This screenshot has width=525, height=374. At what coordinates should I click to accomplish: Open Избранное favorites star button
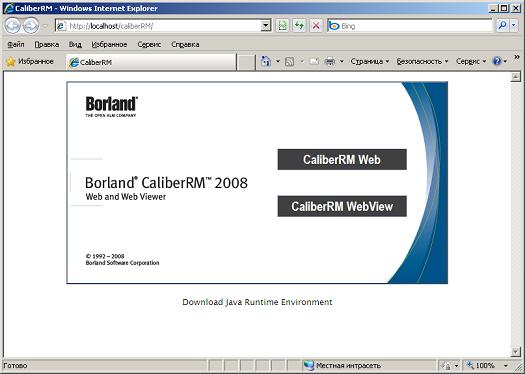tap(30, 62)
